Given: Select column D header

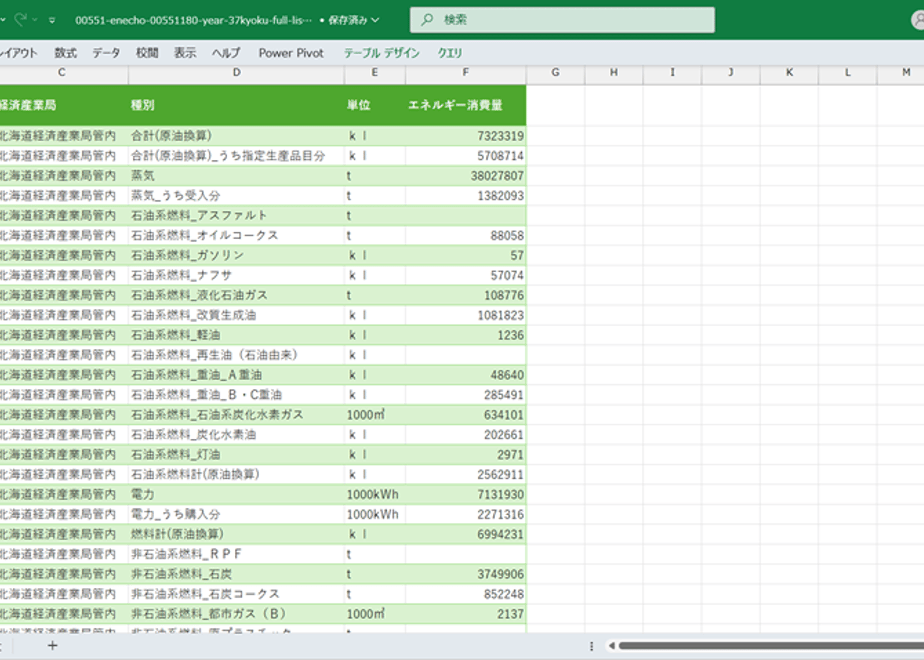Looking at the screenshot, I should pyautogui.click(x=236, y=72).
